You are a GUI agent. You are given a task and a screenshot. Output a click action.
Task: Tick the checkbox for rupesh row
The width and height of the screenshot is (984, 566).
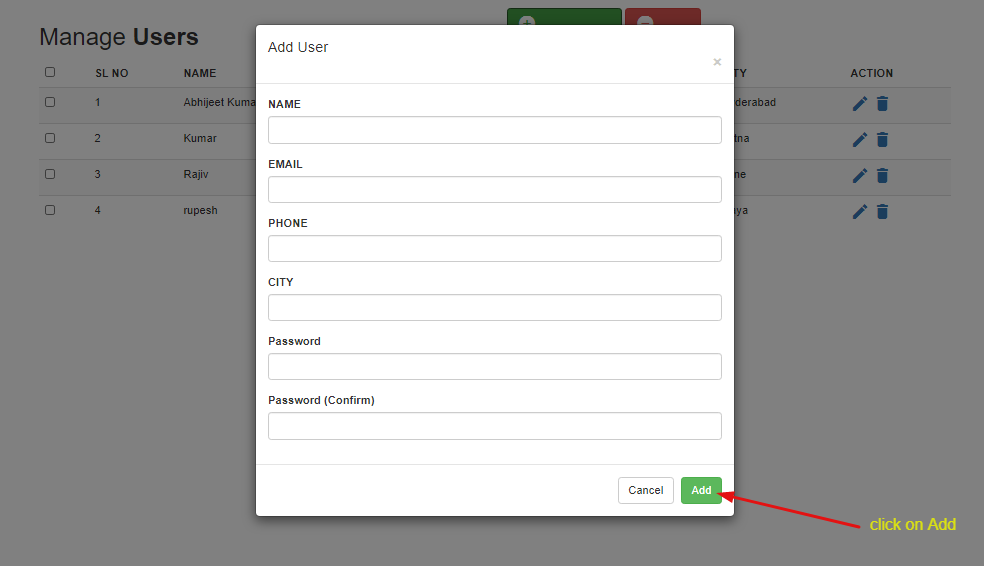[x=50, y=210]
